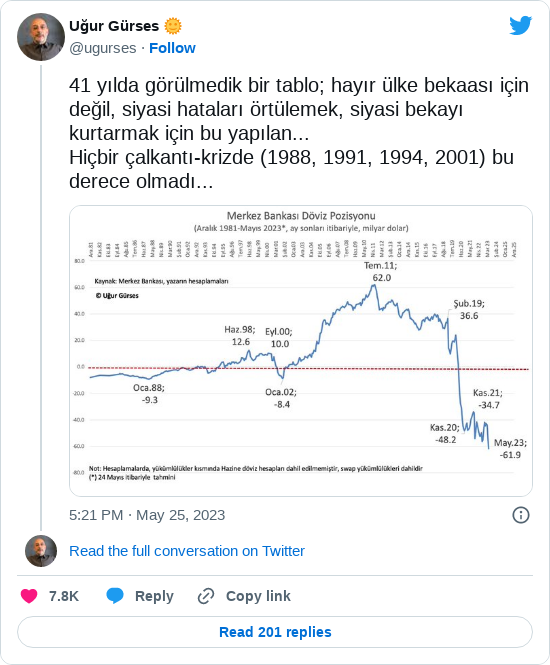Open the Uğur Gürses display name
550x665 pixels.
[114, 26]
